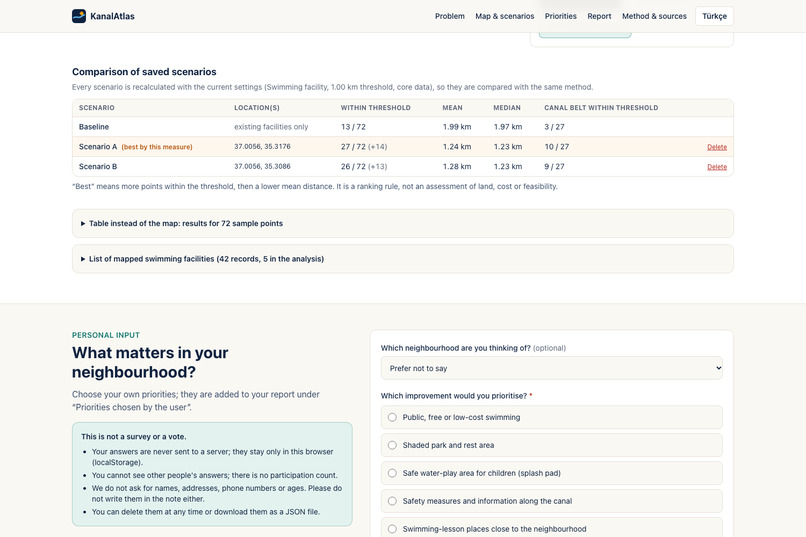
Task: Click the '1.99 km' mean value
Action: click(x=457, y=127)
